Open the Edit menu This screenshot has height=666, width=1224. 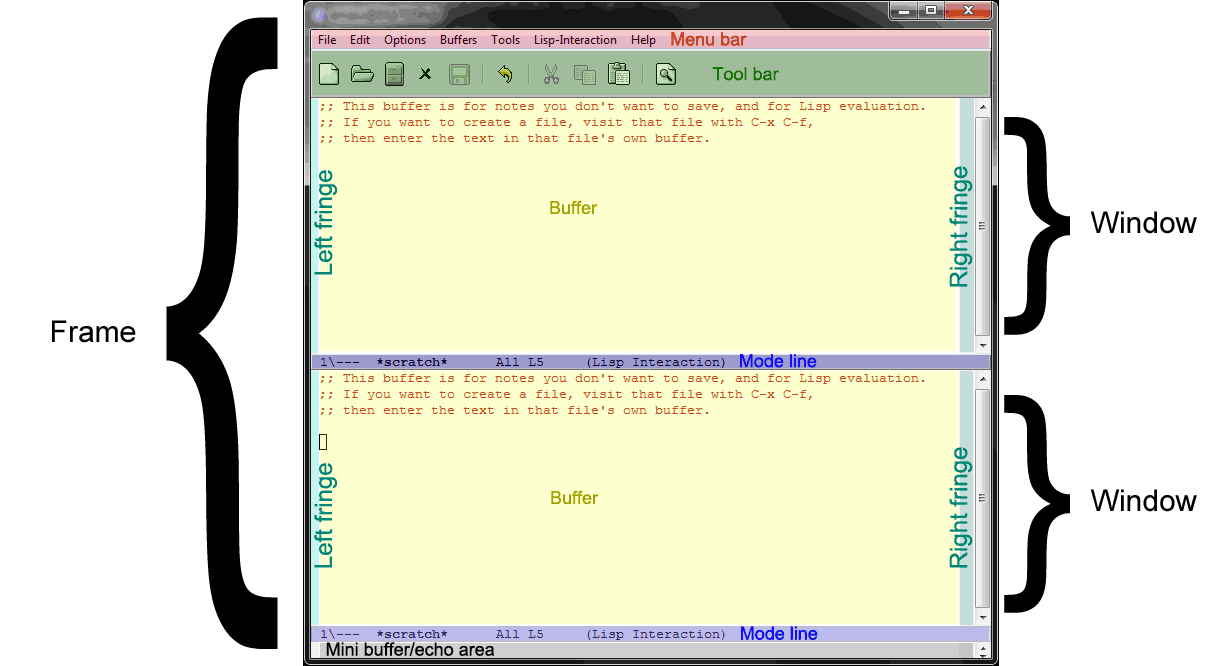[360, 40]
